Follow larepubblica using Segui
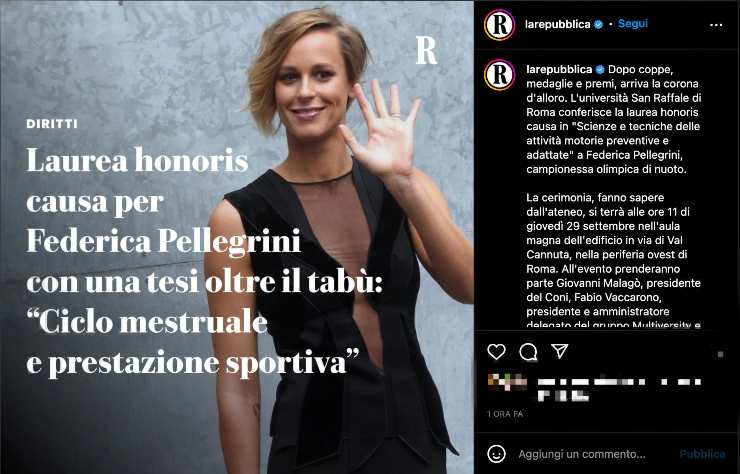 pos(633,24)
